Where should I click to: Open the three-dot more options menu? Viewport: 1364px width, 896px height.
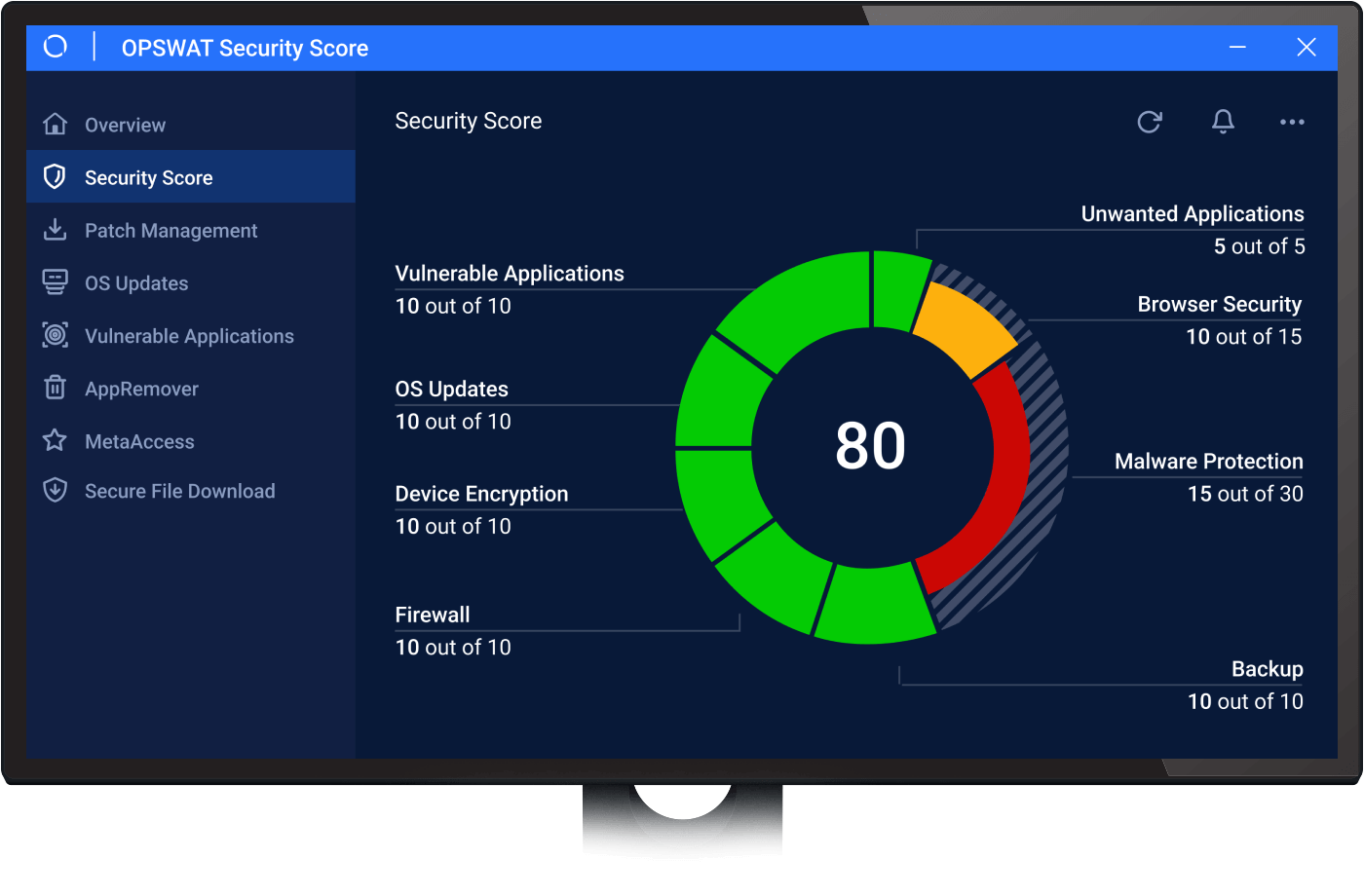pyautogui.click(x=1292, y=122)
